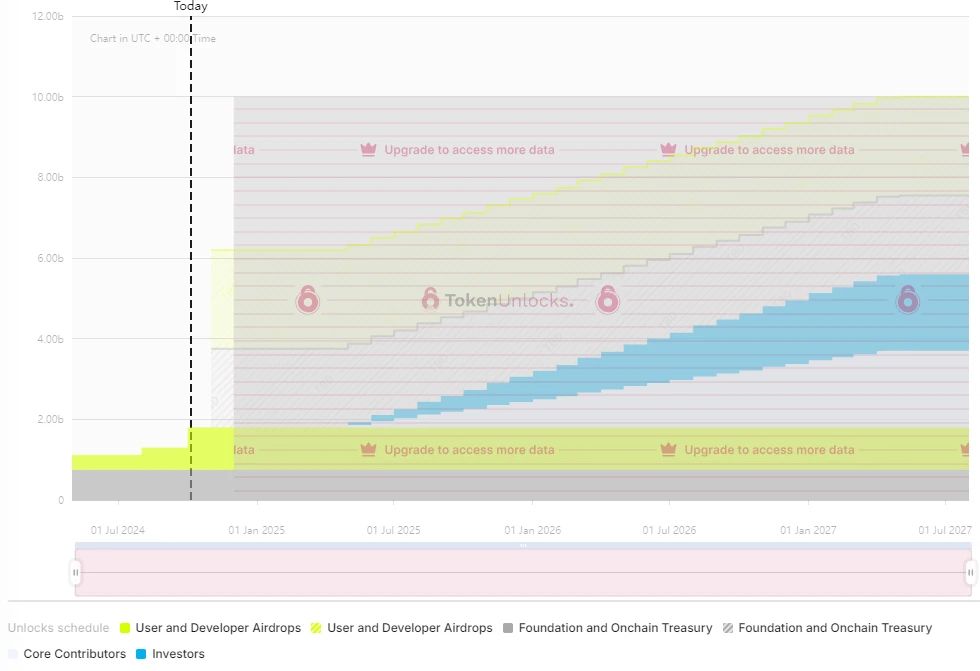Click the Today marker label above the dashed line
The height and width of the screenshot is (671, 980).
pyautogui.click(x=191, y=6)
